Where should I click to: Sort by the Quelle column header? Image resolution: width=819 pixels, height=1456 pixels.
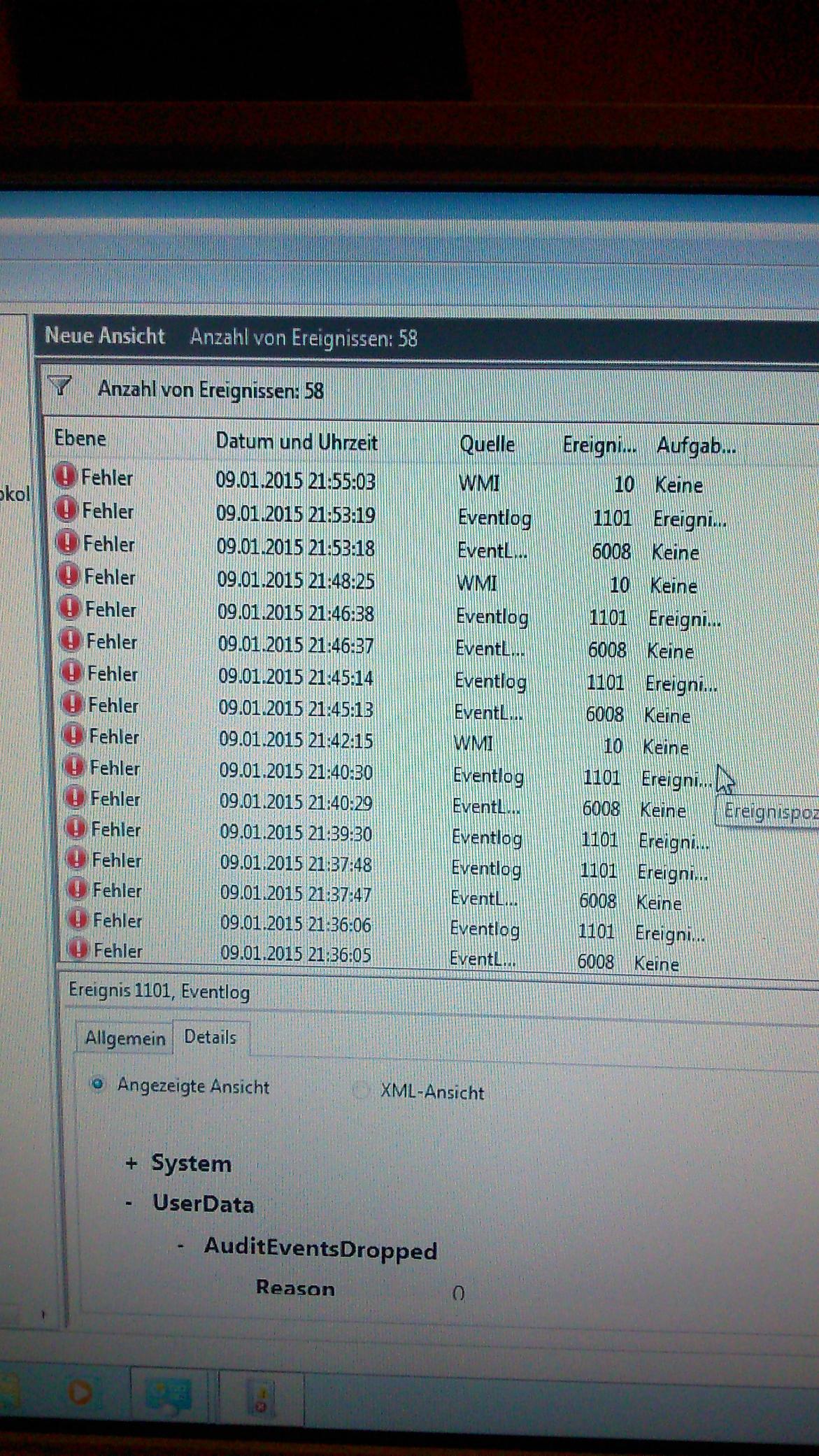tap(487, 444)
